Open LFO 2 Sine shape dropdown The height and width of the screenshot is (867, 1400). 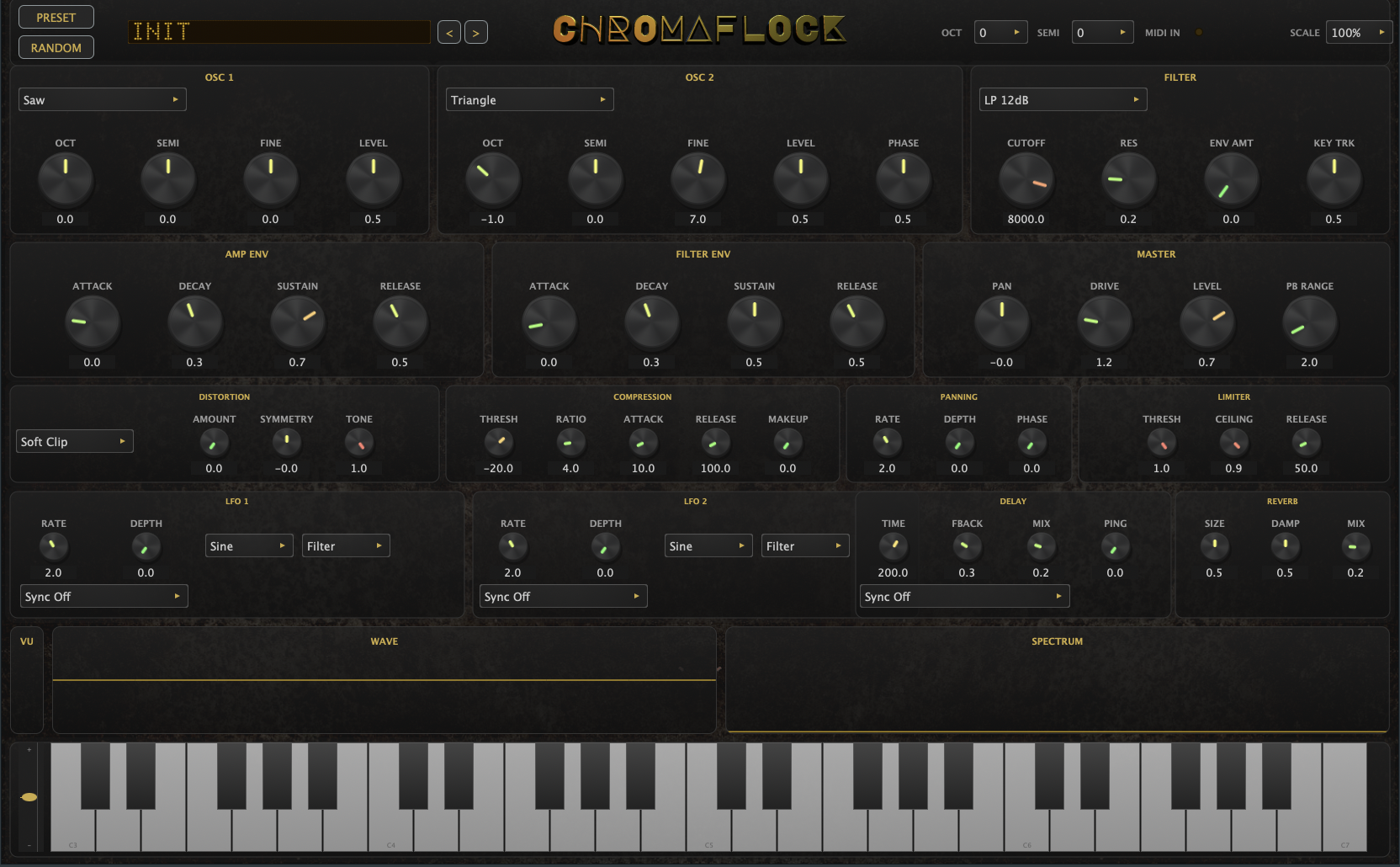tap(708, 545)
